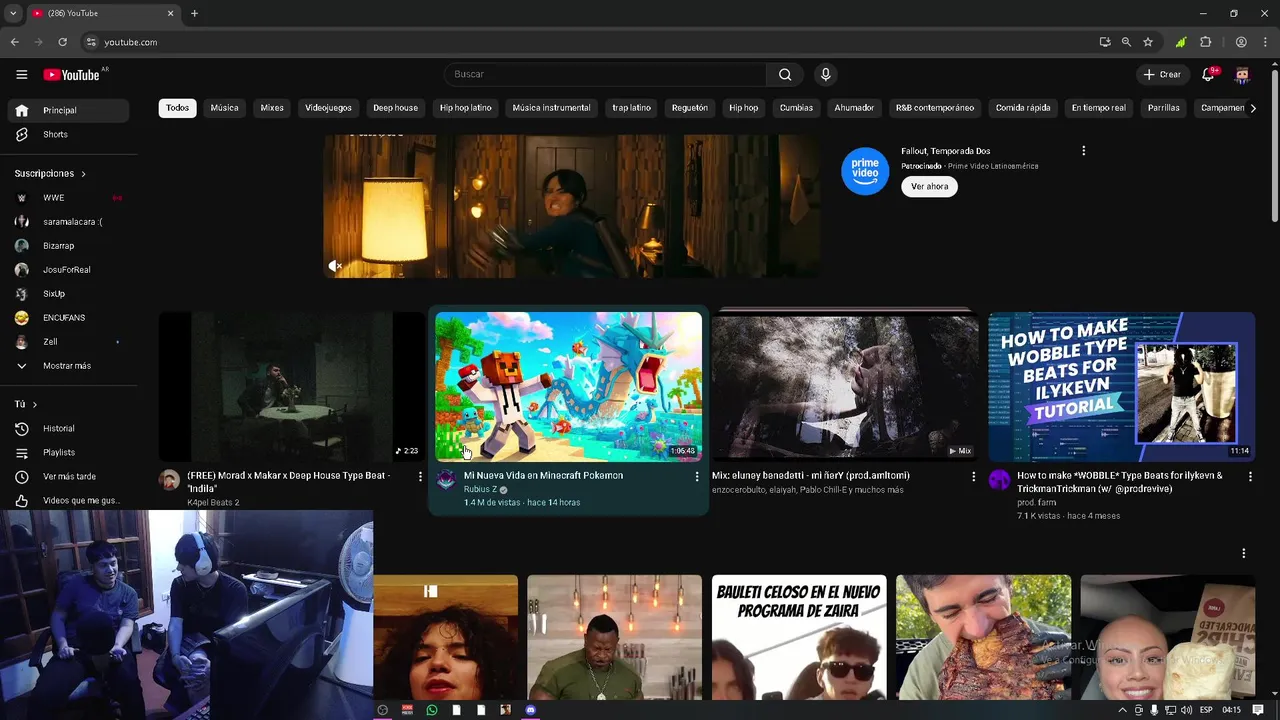Select the trap latino chip

(631, 108)
